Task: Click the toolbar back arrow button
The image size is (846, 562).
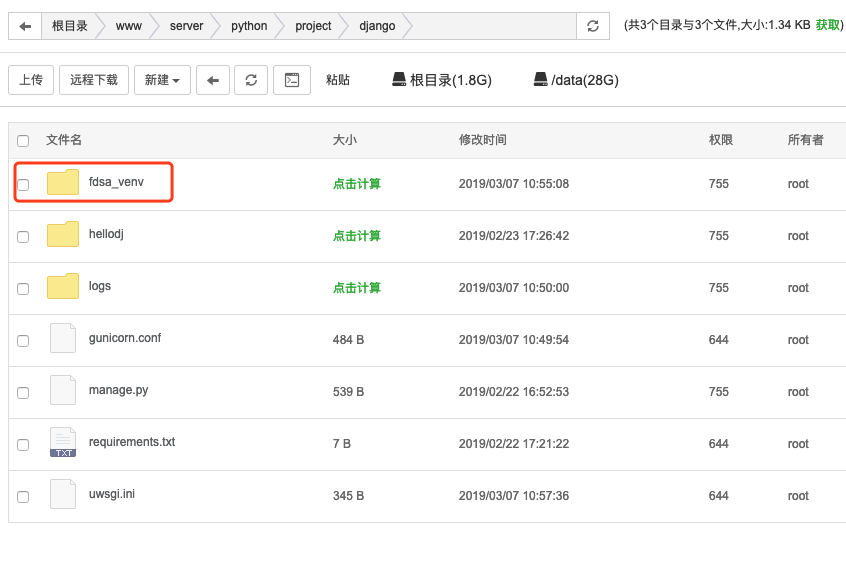Action: pos(213,80)
